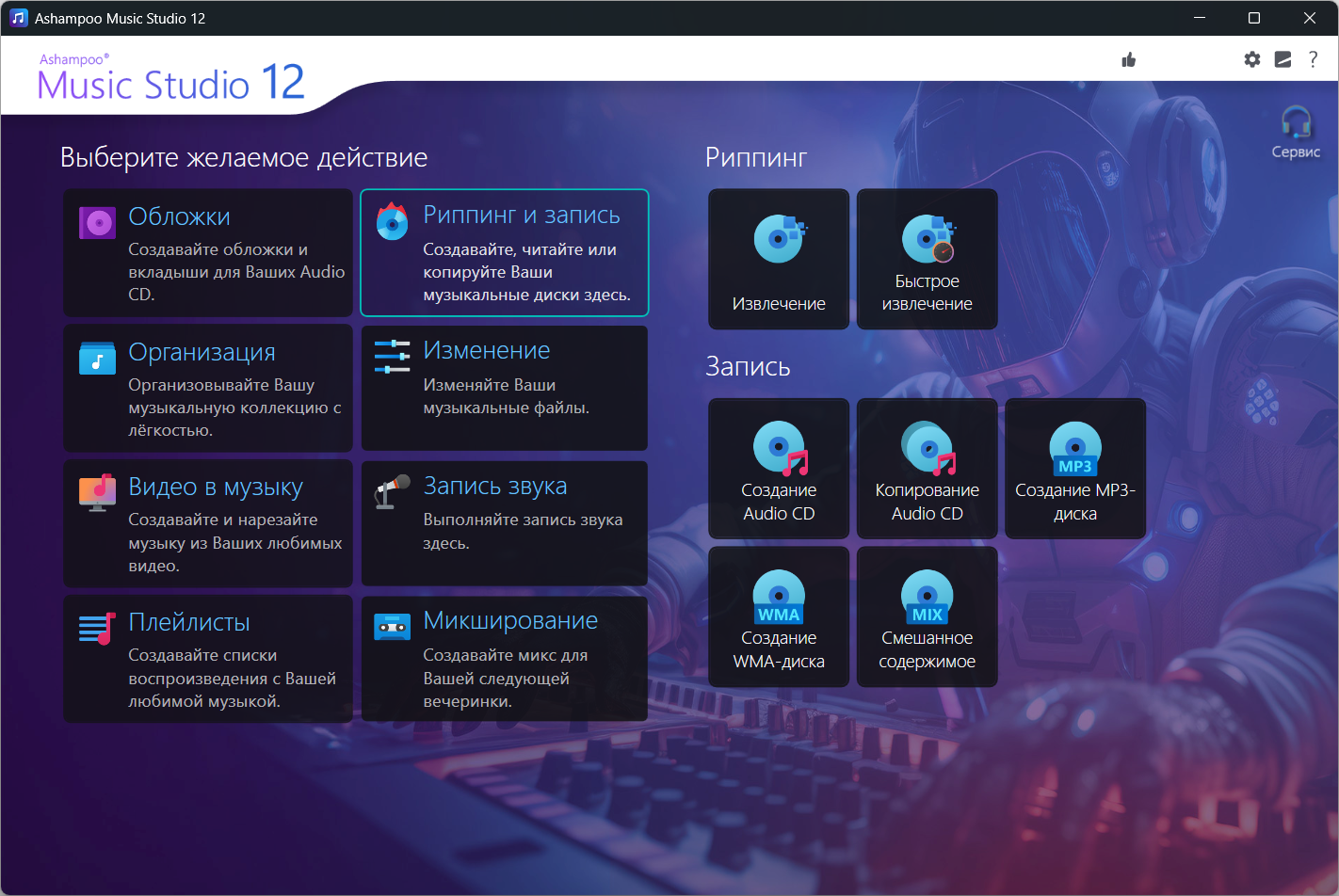Click the text 'Создавайте, читайте или копируйте Ваши музыкальные диски здесь.'
1339x896 pixels.
point(527,272)
